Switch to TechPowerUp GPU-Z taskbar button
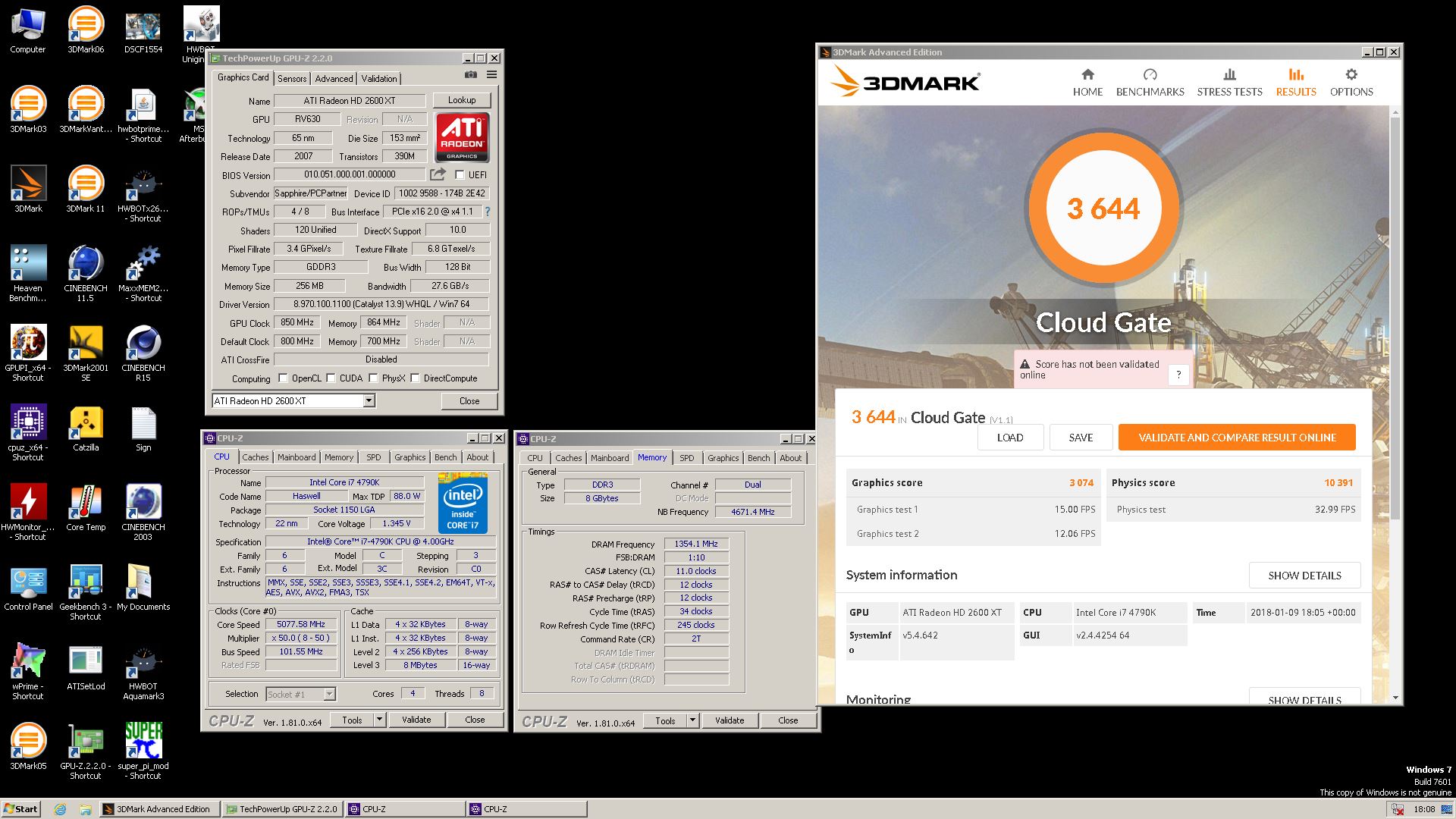 click(x=283, y=809)
